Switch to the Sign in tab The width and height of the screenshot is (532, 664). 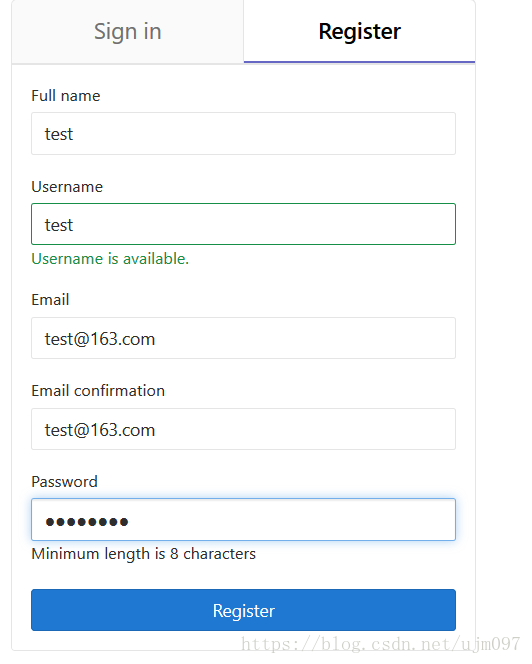click(x=127, y=32)
